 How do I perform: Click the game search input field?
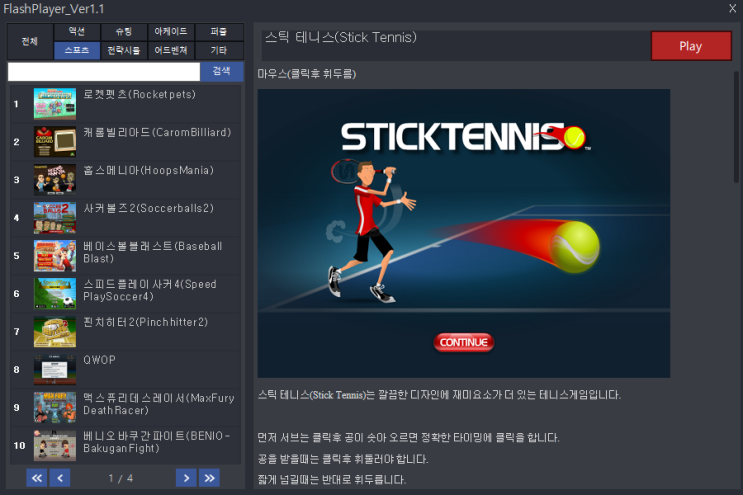pyautogui.click(x=104, y=72)
